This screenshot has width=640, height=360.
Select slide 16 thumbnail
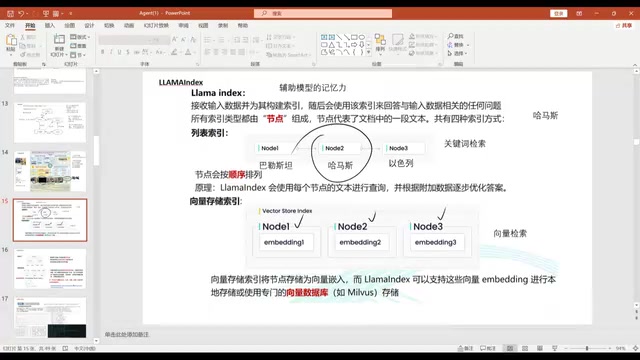click(50, 269)
